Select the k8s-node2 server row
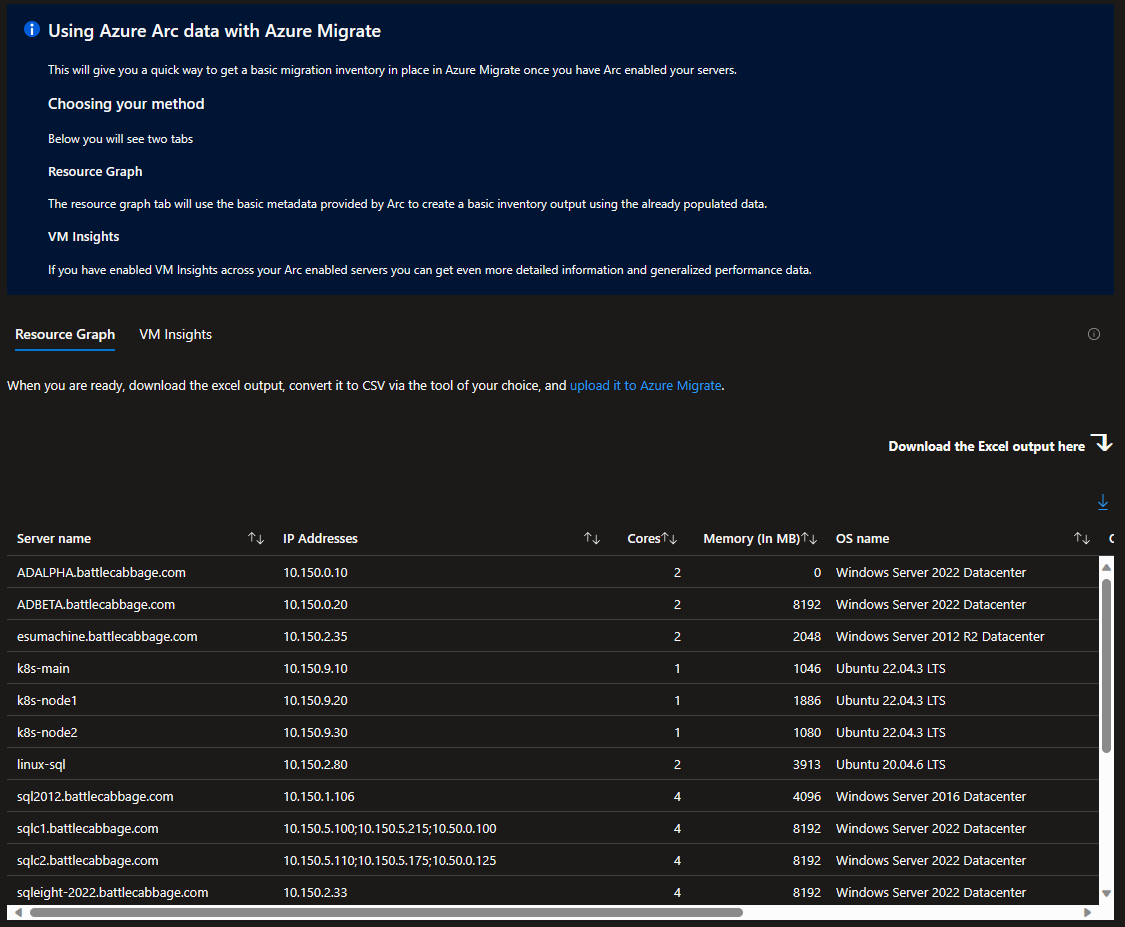This screenshot has width=1125, height=927. [552, 733]
